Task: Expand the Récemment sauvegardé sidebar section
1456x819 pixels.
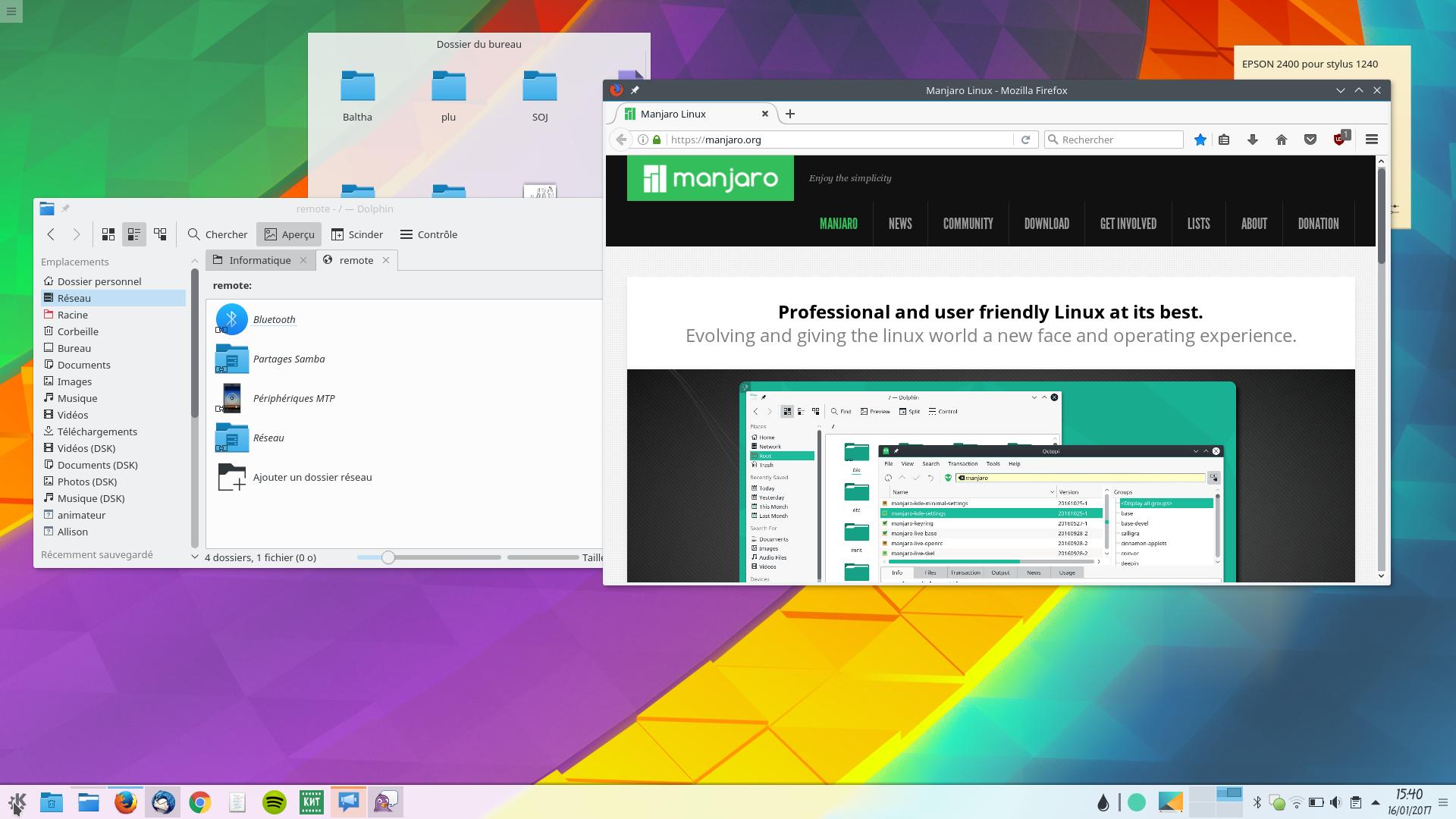Action: [x=195, y=557]
